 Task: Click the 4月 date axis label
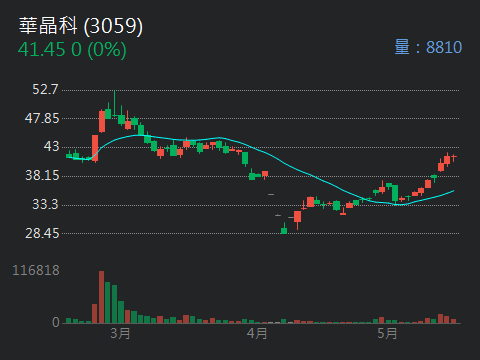(257, 333)
